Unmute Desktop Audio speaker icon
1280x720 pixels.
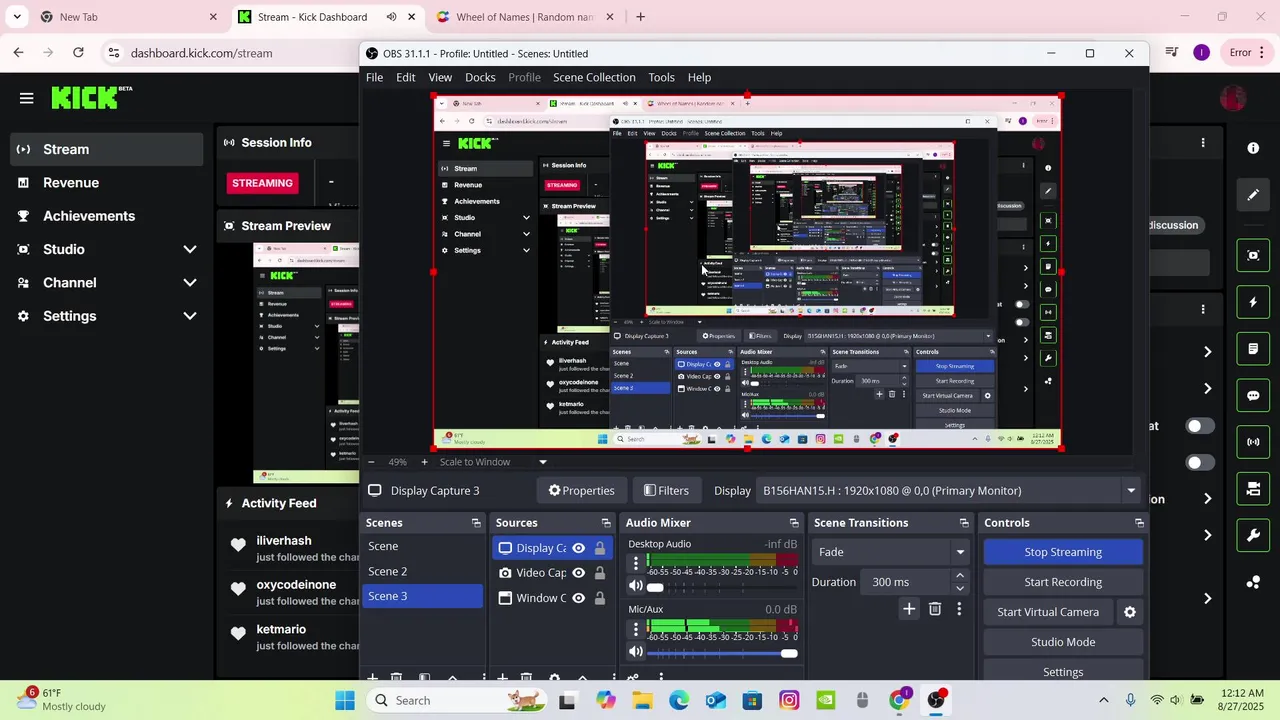[x=635, y=586]
